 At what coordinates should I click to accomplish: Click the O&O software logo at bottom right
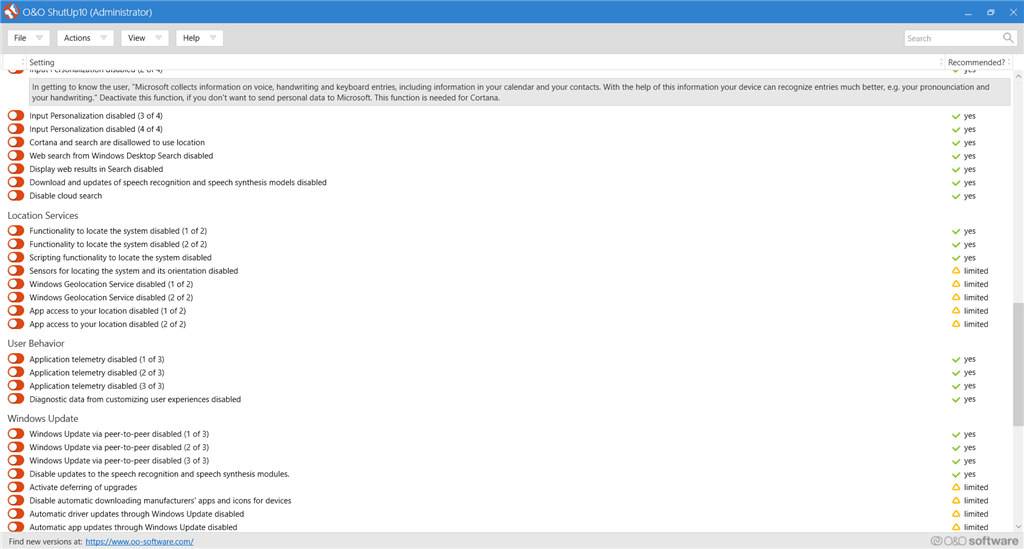[x=974, y=541]
